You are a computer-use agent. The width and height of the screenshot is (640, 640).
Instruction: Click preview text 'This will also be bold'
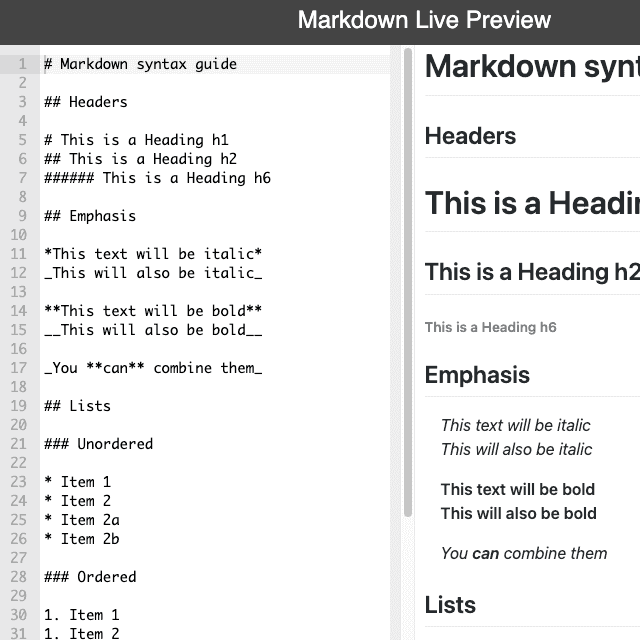(x=518, y=513)
